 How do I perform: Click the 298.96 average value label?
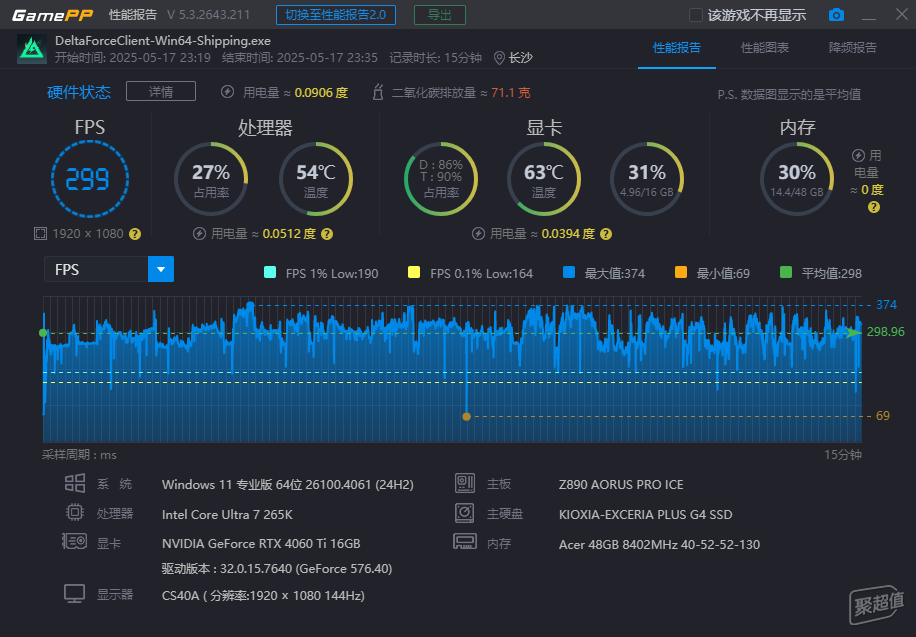tap(886, 332)
